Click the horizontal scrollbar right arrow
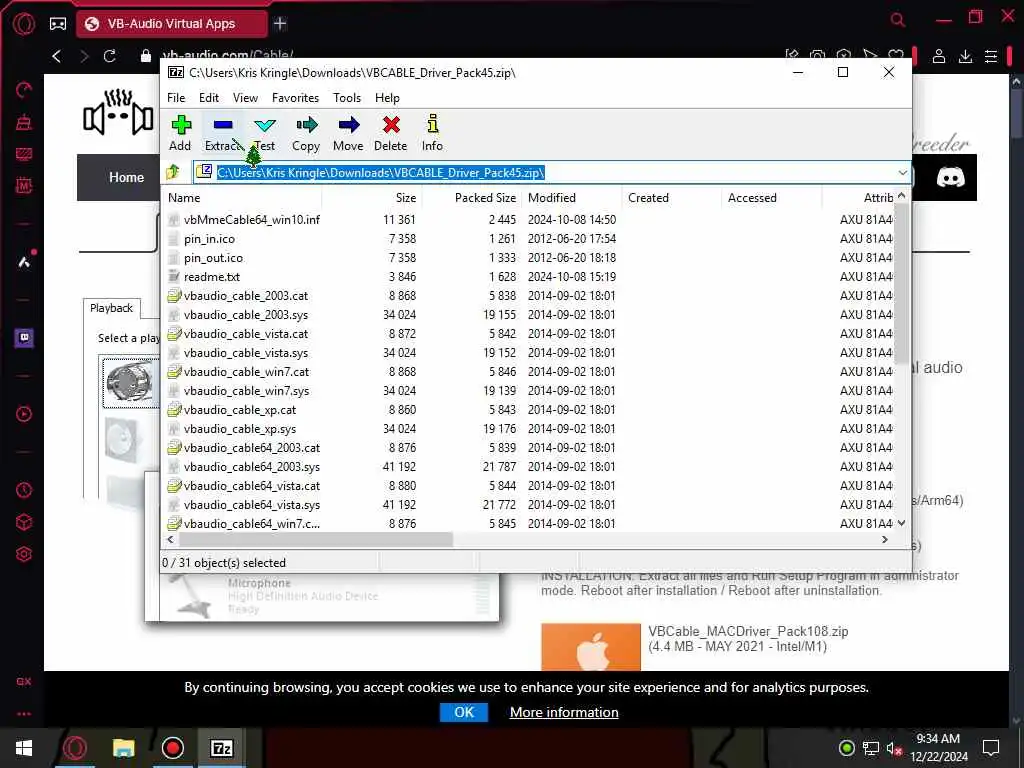The height and width of the screenshot is (768, 1024). pyautogui.click(x=885, y=539)
